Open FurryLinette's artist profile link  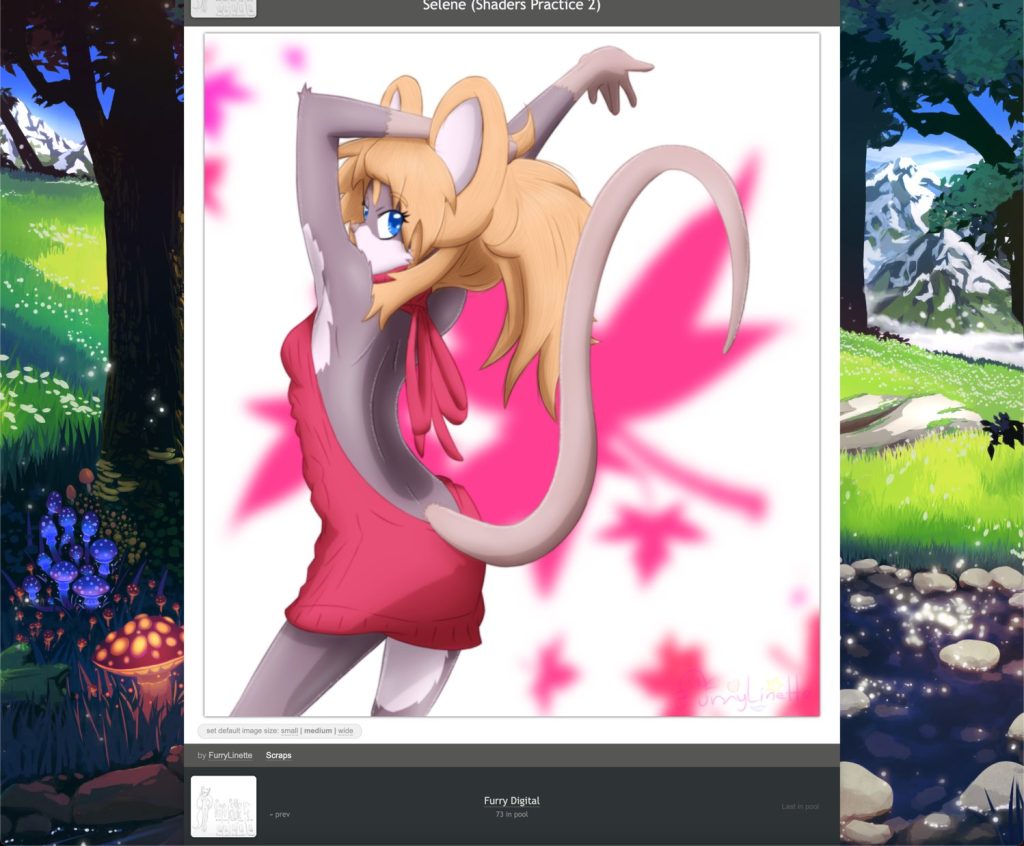[230, 755]
